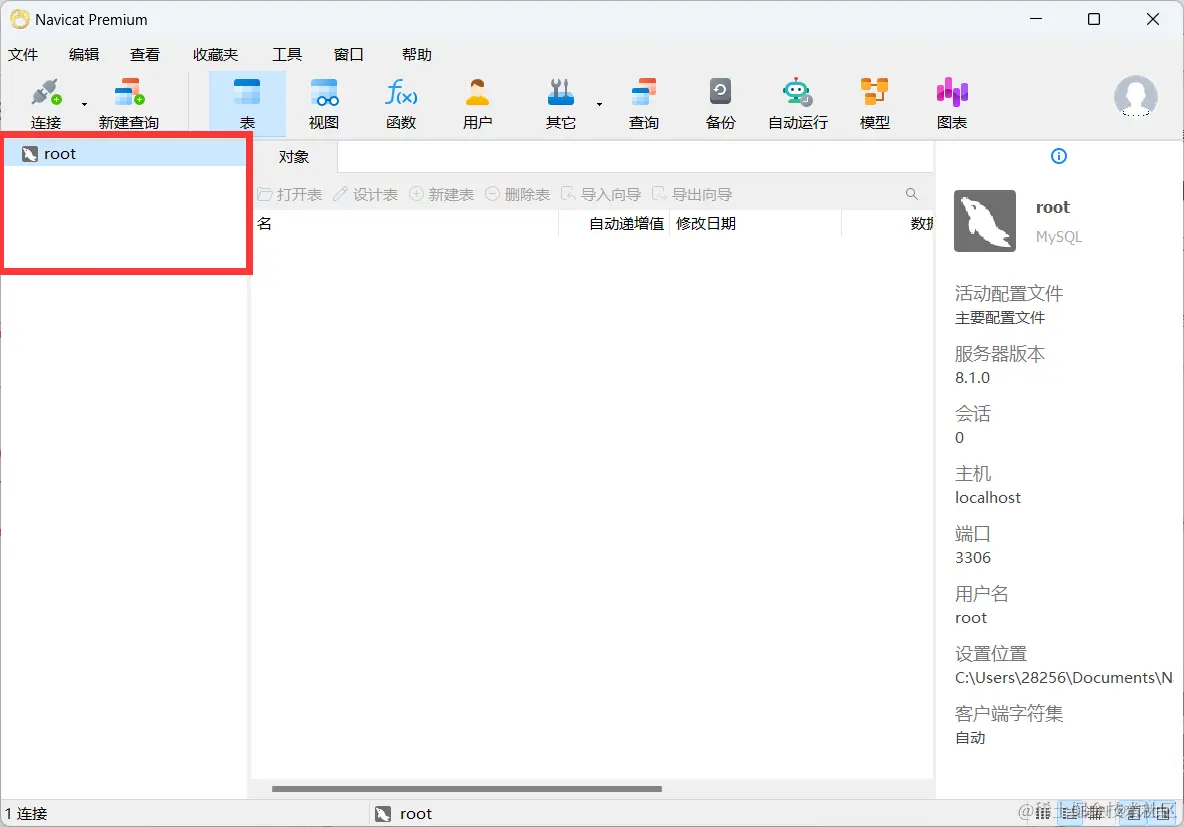Click the host value localhost
Image resolution: width=1184 pixels, height=827 pixels.
(x=988, y=498)
